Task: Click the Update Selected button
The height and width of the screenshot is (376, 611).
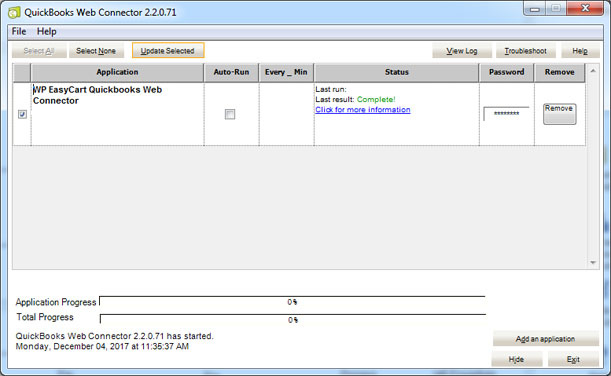Action: [x=168, y=51]
